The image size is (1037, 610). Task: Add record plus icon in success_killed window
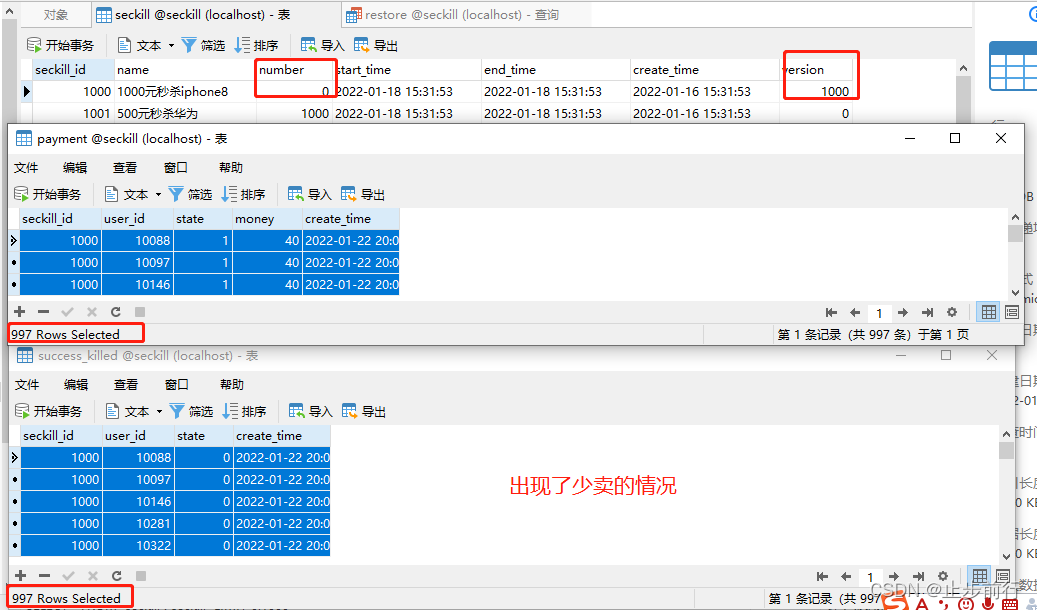(x=21, y=576)
